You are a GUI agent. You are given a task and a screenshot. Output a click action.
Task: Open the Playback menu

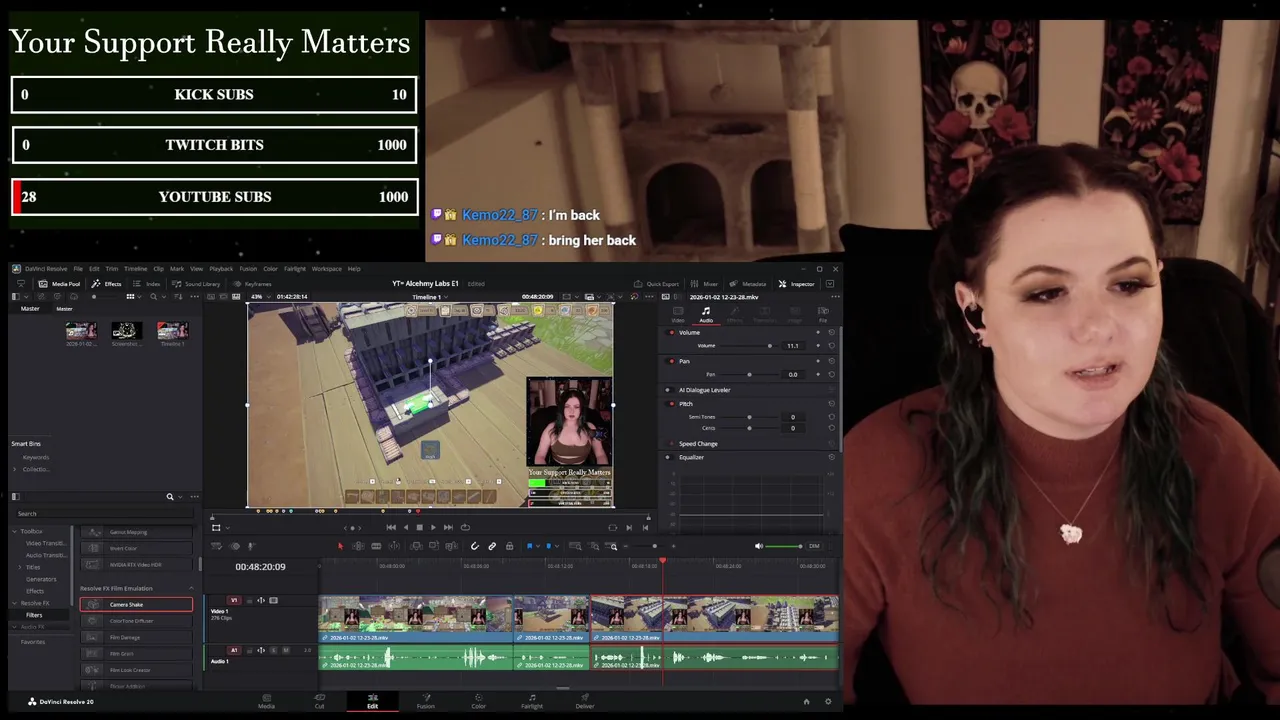click(x=221, y=269)
